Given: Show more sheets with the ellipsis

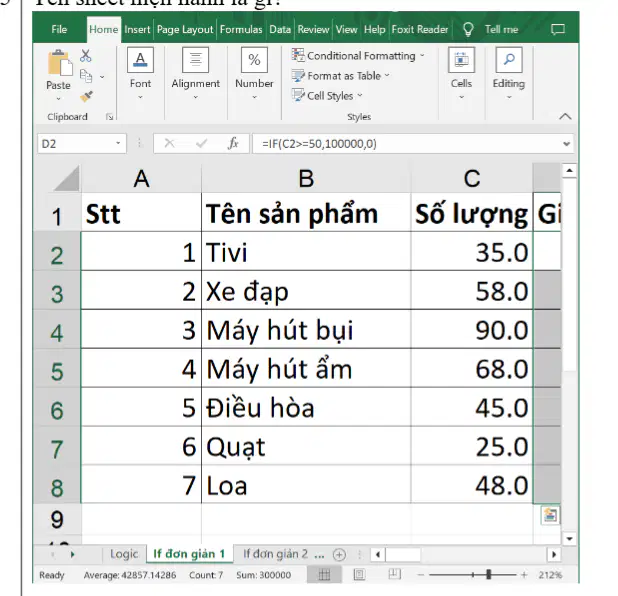Looking at the screenshot, I should pyautogui.click(x=319, y=555).
